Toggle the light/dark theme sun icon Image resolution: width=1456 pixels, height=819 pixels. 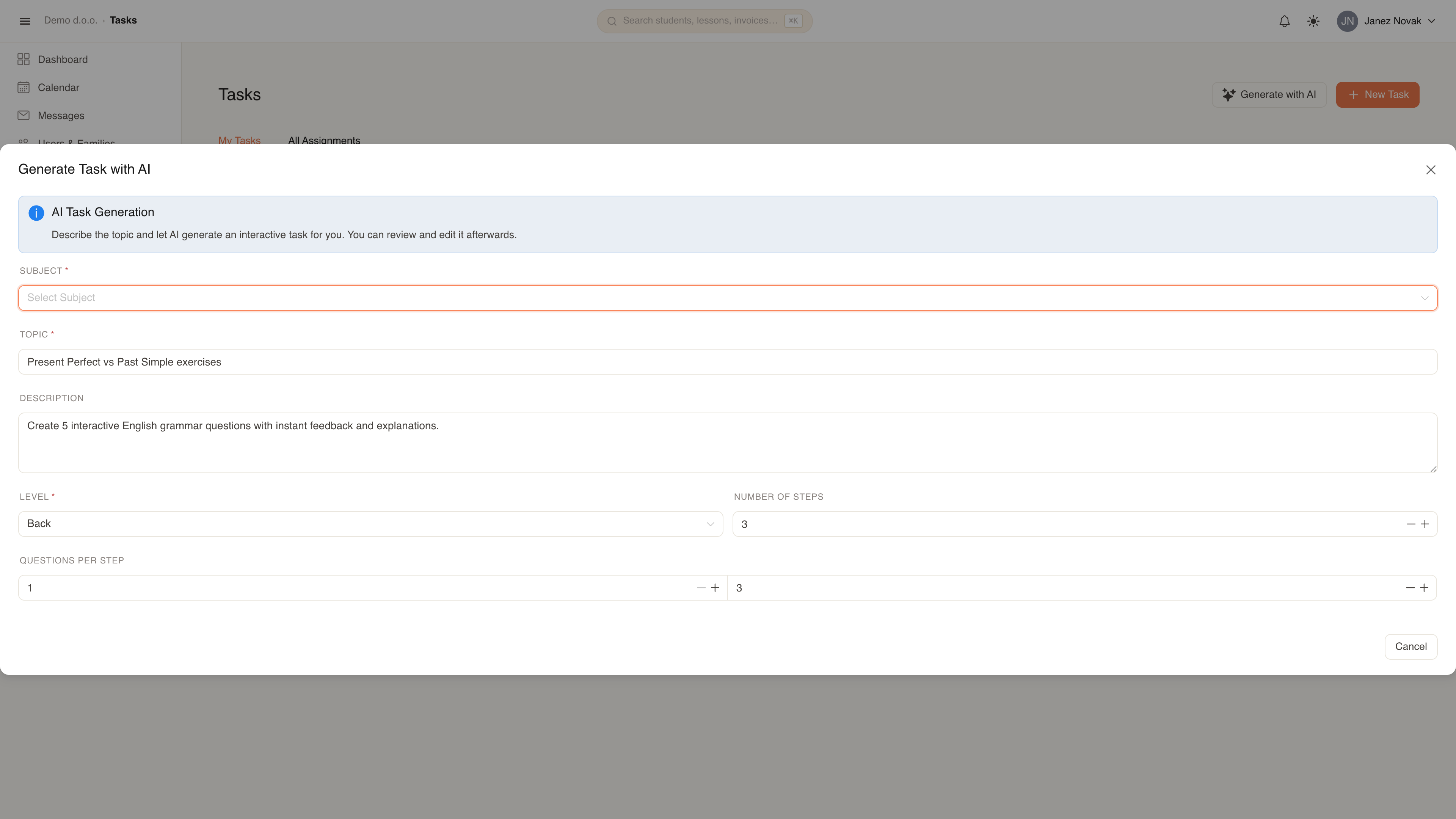tap(1313, 21)
